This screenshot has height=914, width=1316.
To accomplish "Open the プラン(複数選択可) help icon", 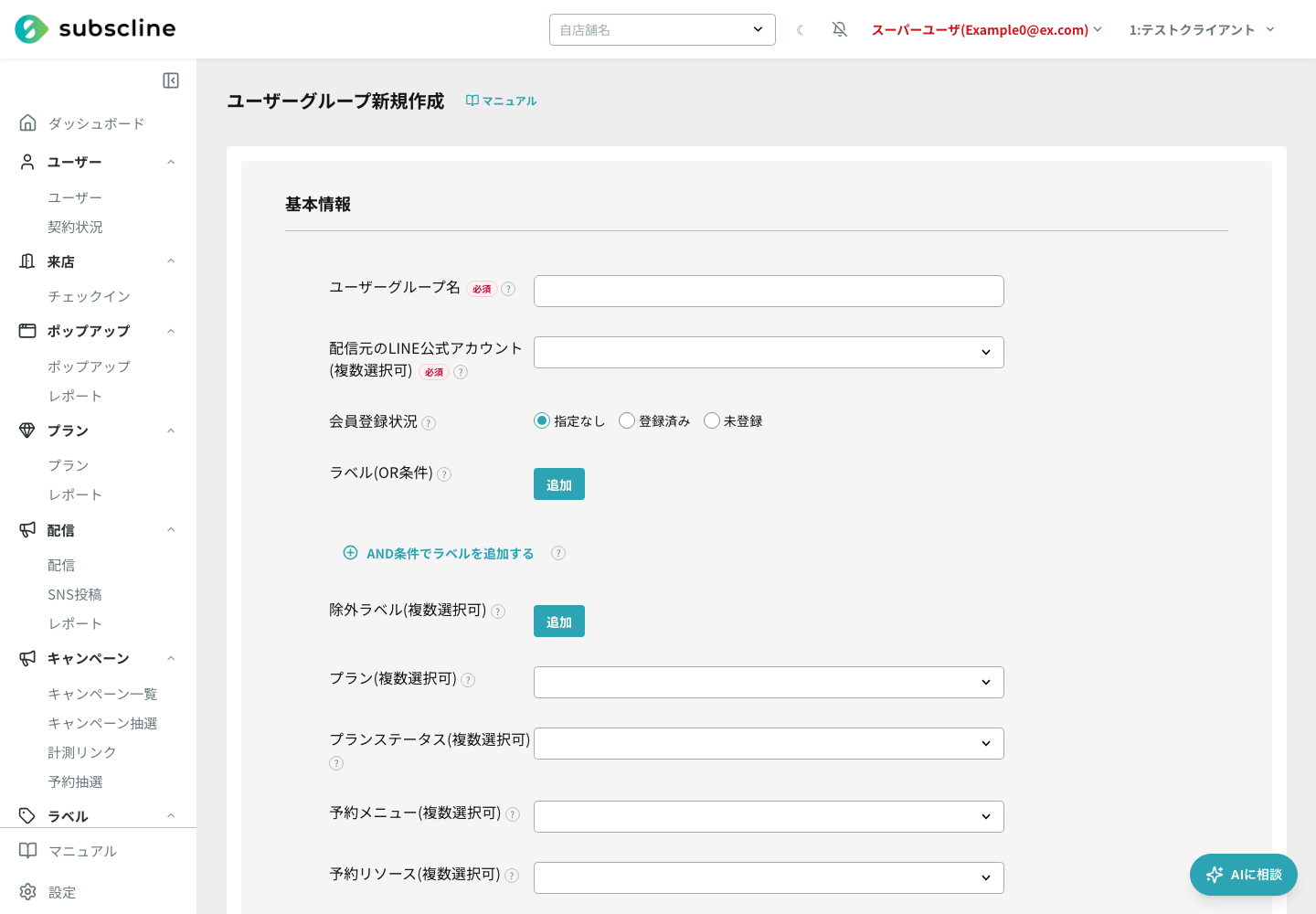I will click(468, 680).
